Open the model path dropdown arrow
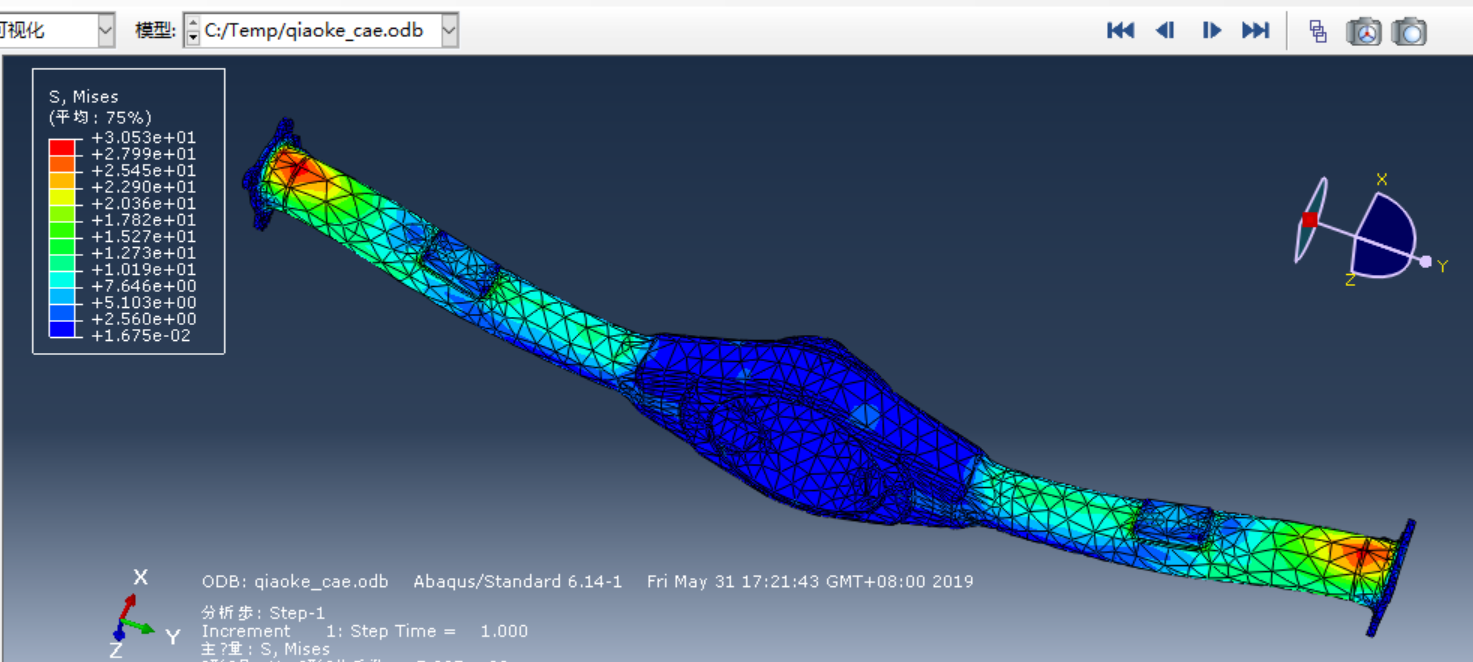1473x662 pixels. tap(449, 31)
